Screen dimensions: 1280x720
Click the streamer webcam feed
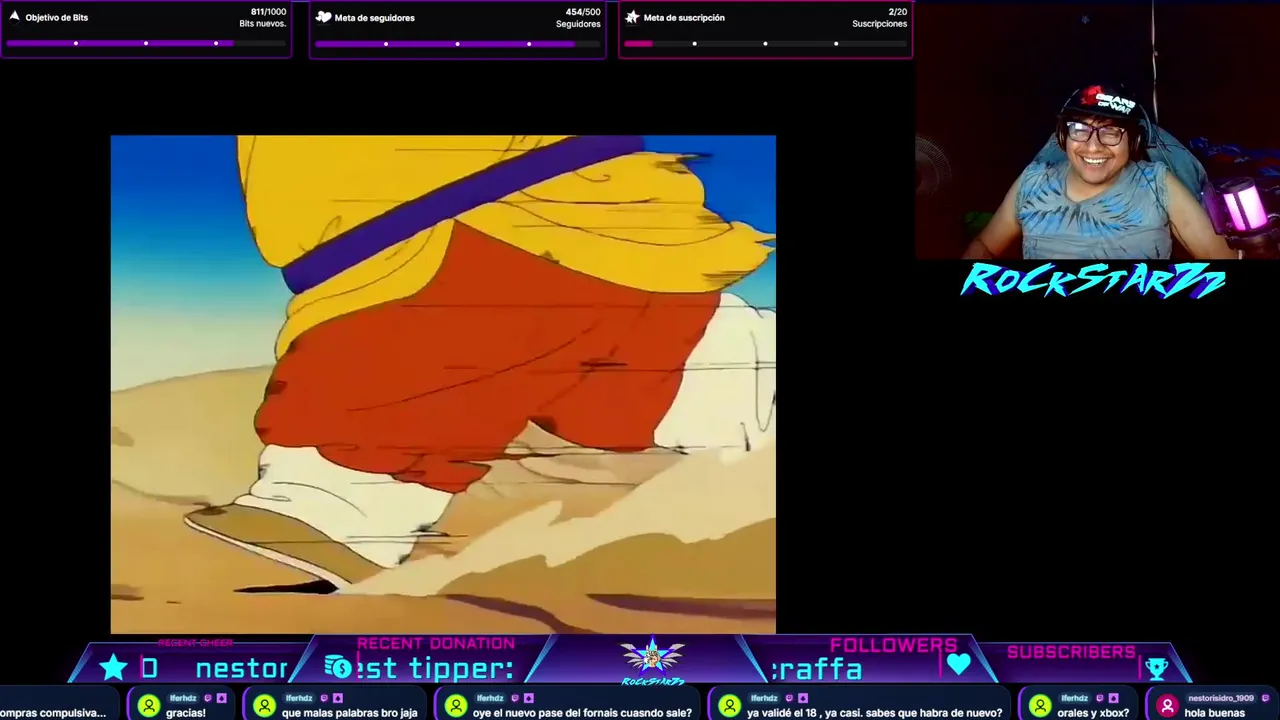pos(1097,130)
